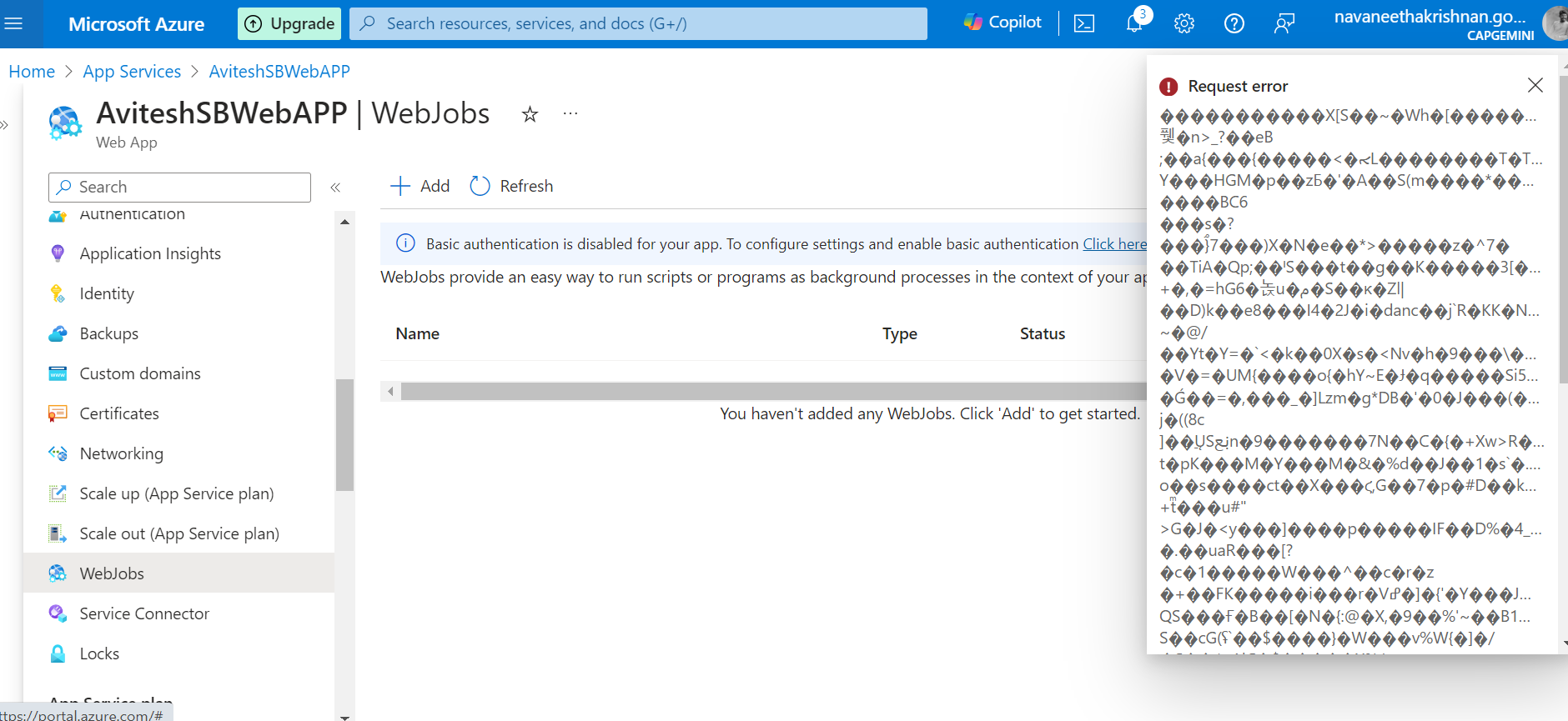The width and height of the screenshot is (1568, 721).
Task: Click the WebJobs table horizontal scrollbar track
Action: coord(773,391)
